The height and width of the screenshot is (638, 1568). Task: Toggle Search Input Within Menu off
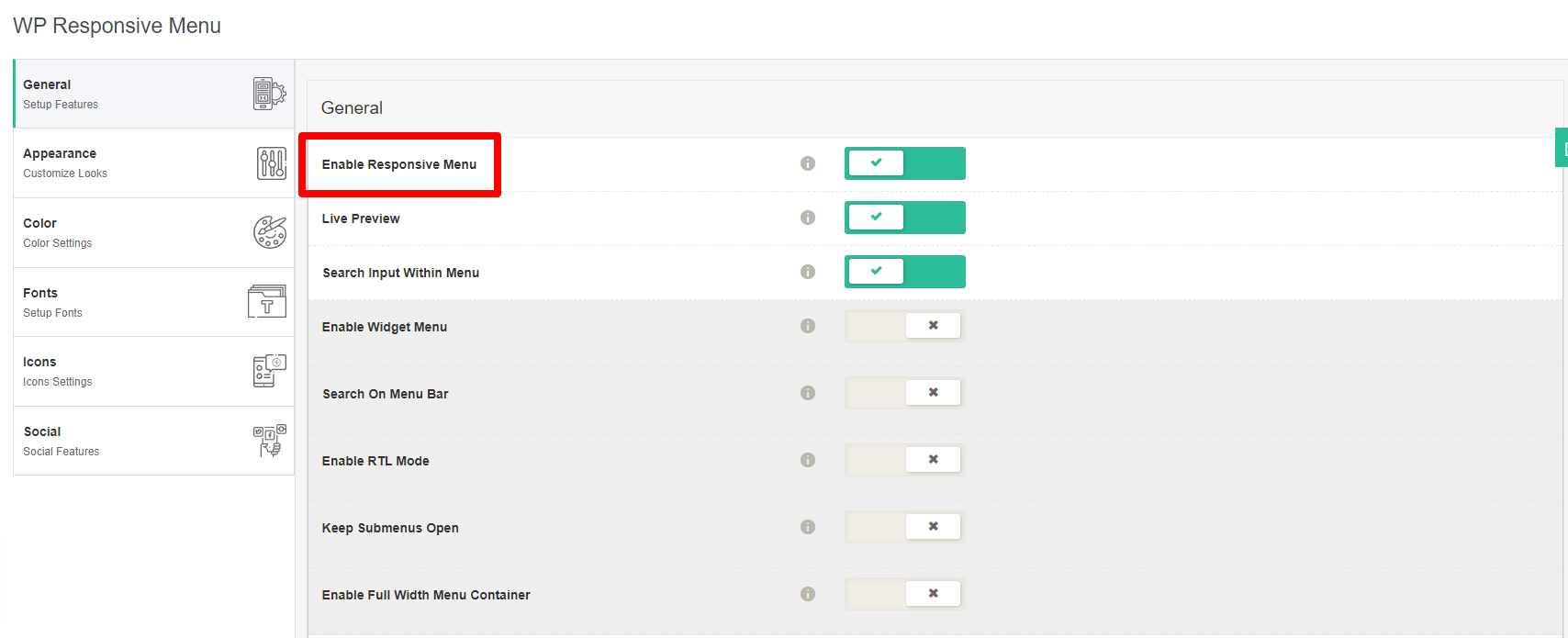point(904,272)
